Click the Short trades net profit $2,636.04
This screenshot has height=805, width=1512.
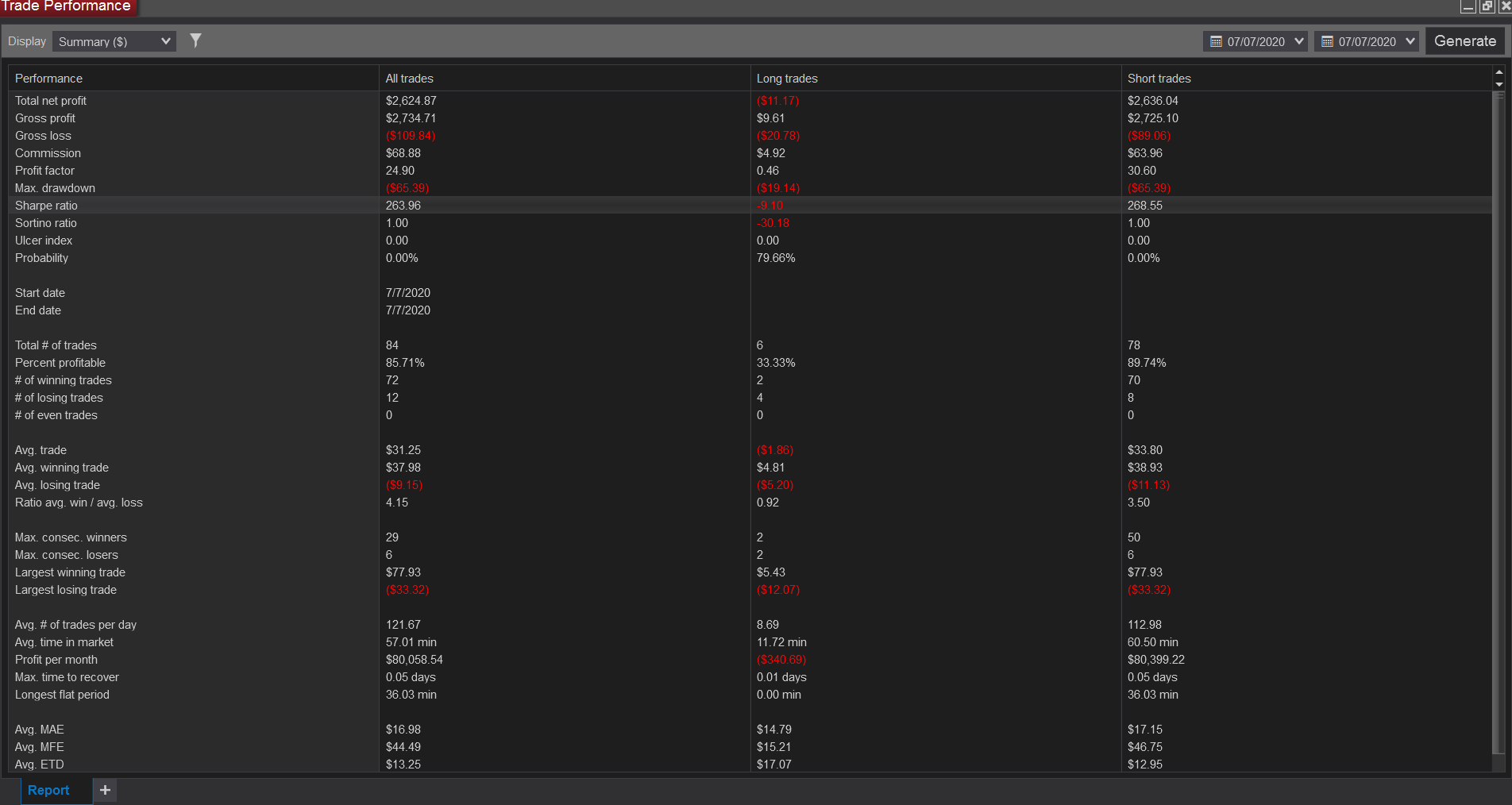tap(1153, 101)
